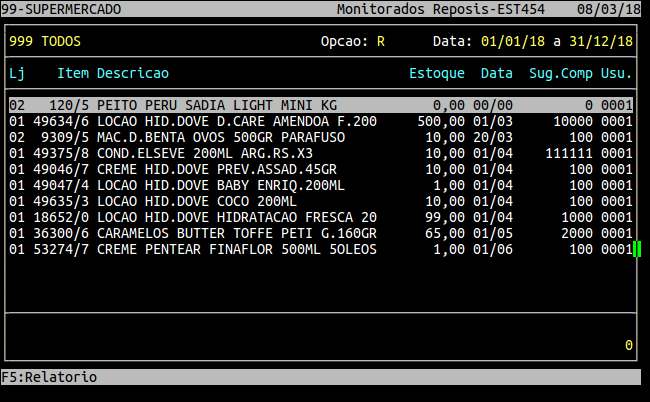Pick CARAMELOS BUTTER TOFFE PETI row
The width and height of the screenshot is (650, 402).
click(x=236, y=233)
